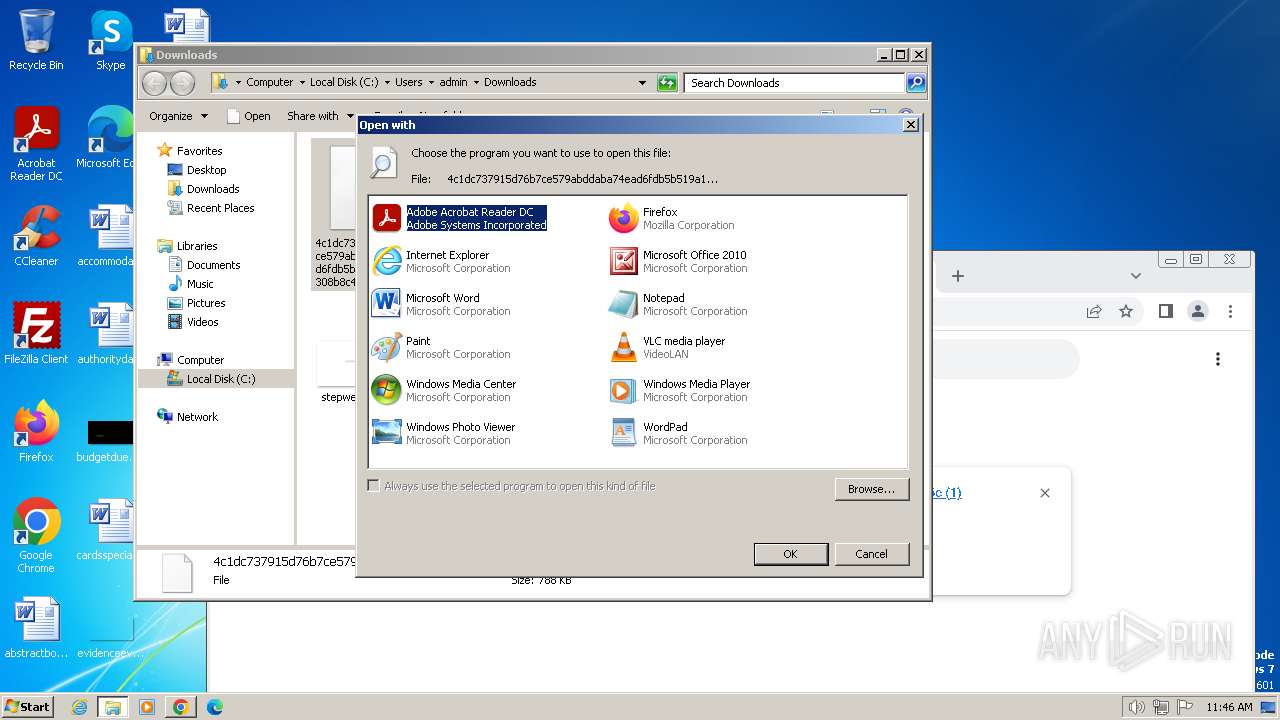
Task: Dismiss the Chrome download notification
Action: tap(1045, 493)
